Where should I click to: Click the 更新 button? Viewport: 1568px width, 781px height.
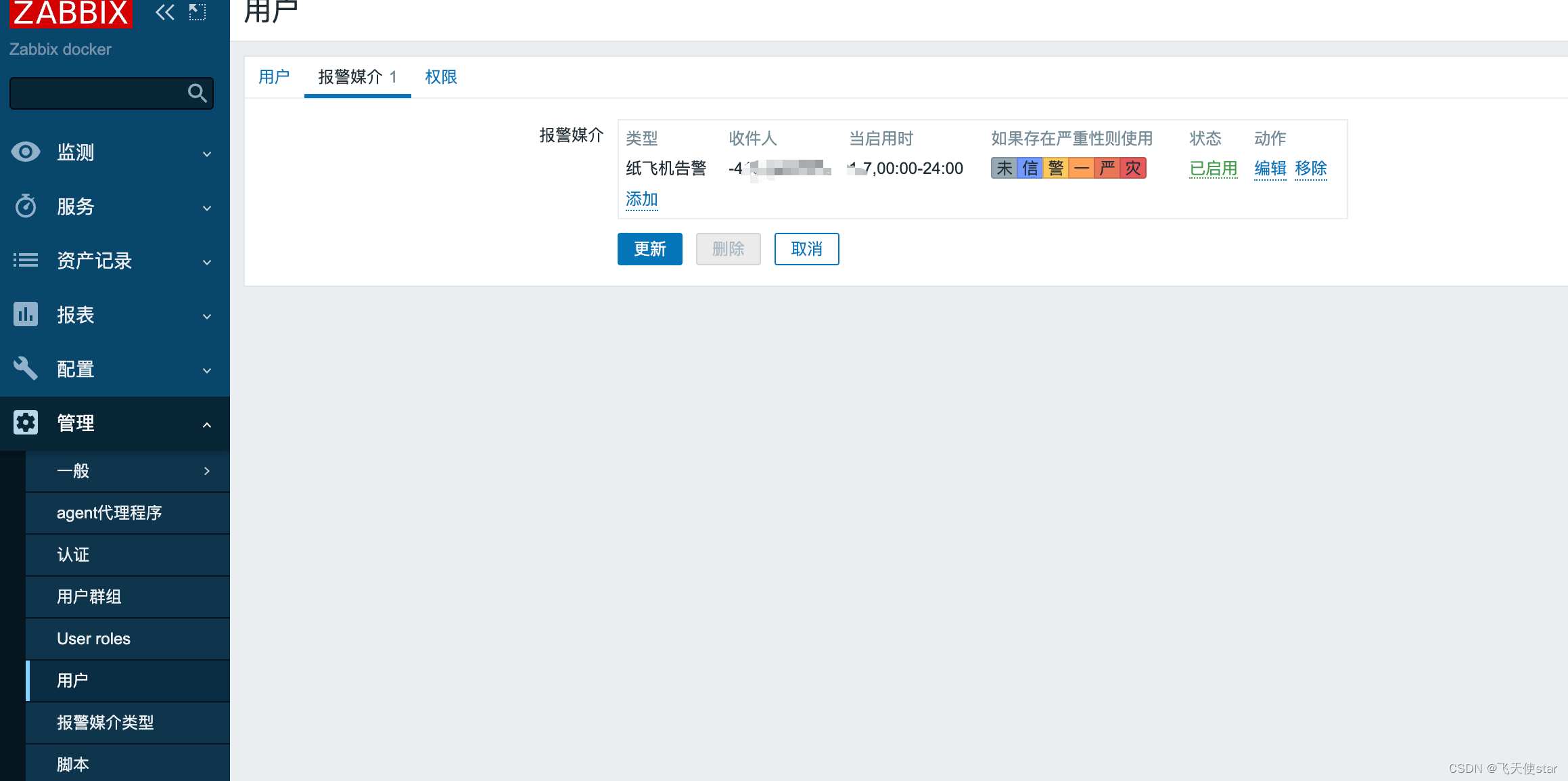point(649,249)
